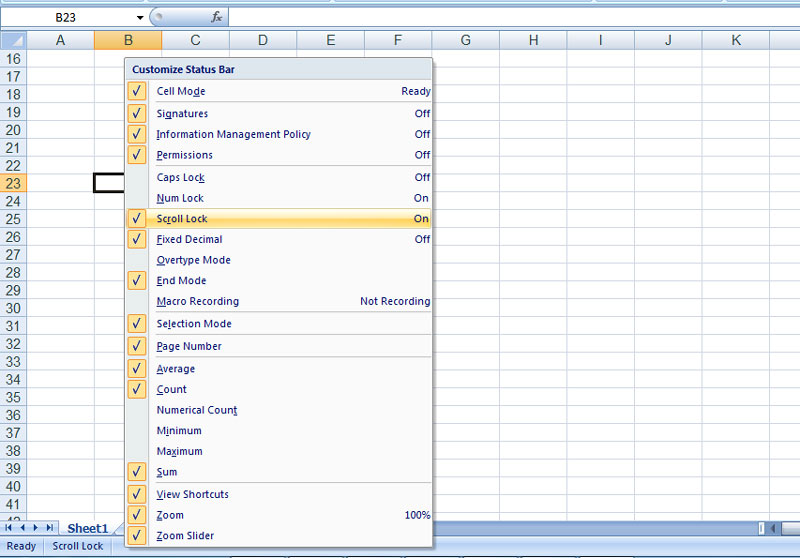Image resolution: width=800 pixels, height=558 pixels.
Task: Go to last sheet navigation arrow
Action: click(x=49, y=528)
